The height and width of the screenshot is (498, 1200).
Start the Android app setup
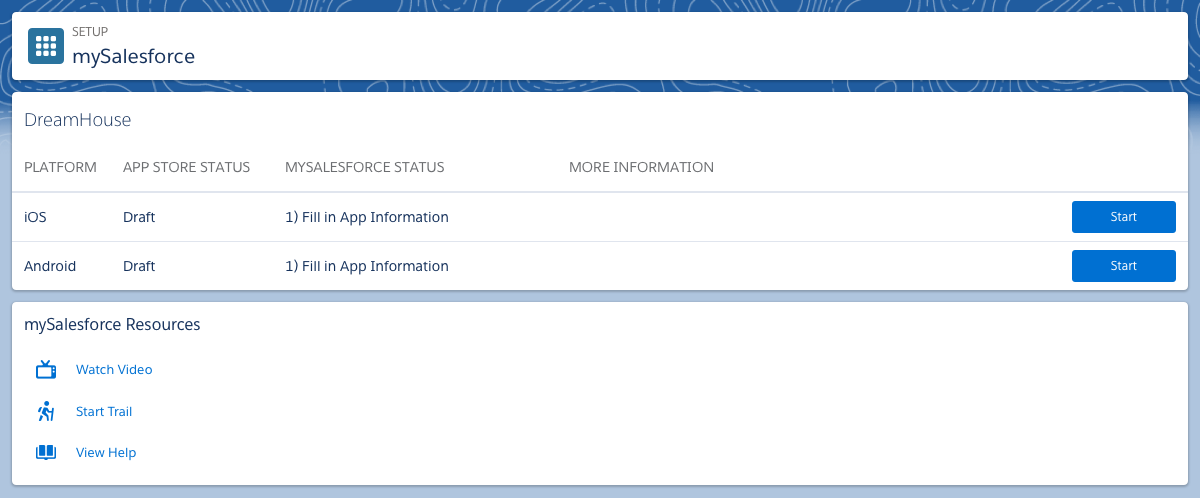click(x=1123, y=266)
